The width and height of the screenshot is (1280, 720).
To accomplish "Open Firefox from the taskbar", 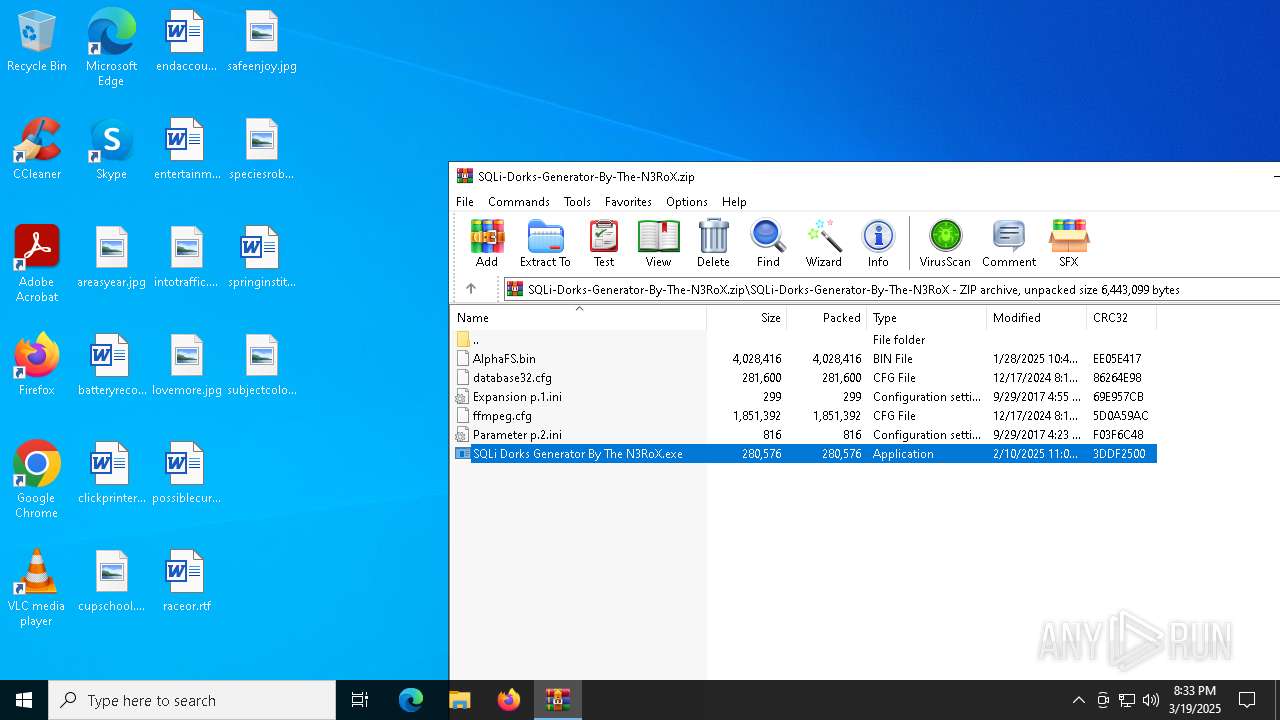I will click(509, 700).
